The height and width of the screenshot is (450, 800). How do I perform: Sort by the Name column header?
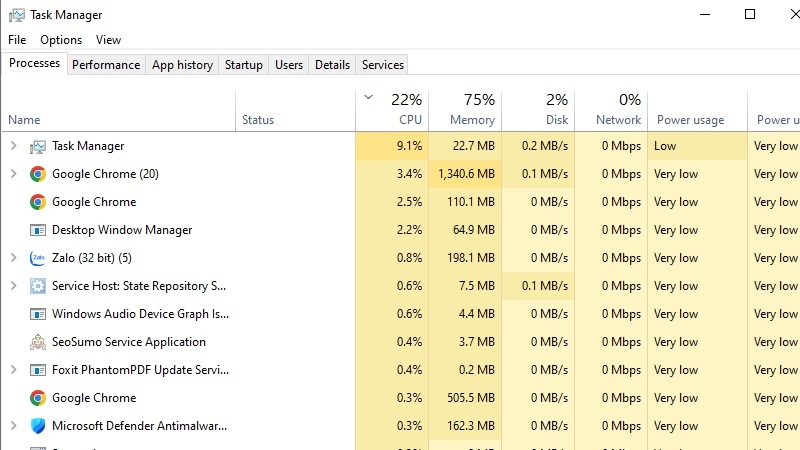pyautogui.click(x=118, y=111)
